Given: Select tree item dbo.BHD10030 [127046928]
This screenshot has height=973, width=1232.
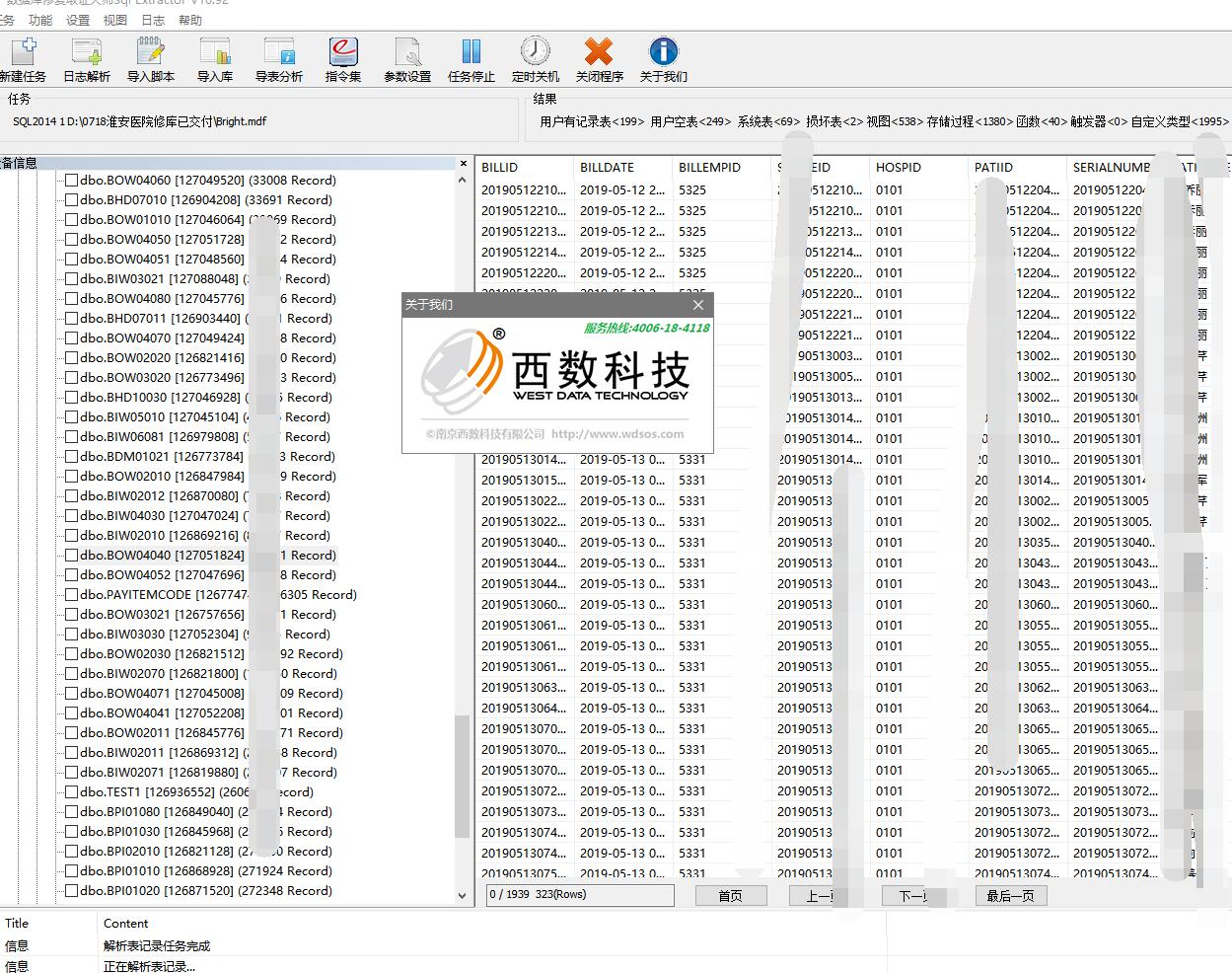Looking at the screenshot, I should pos(206,398).
